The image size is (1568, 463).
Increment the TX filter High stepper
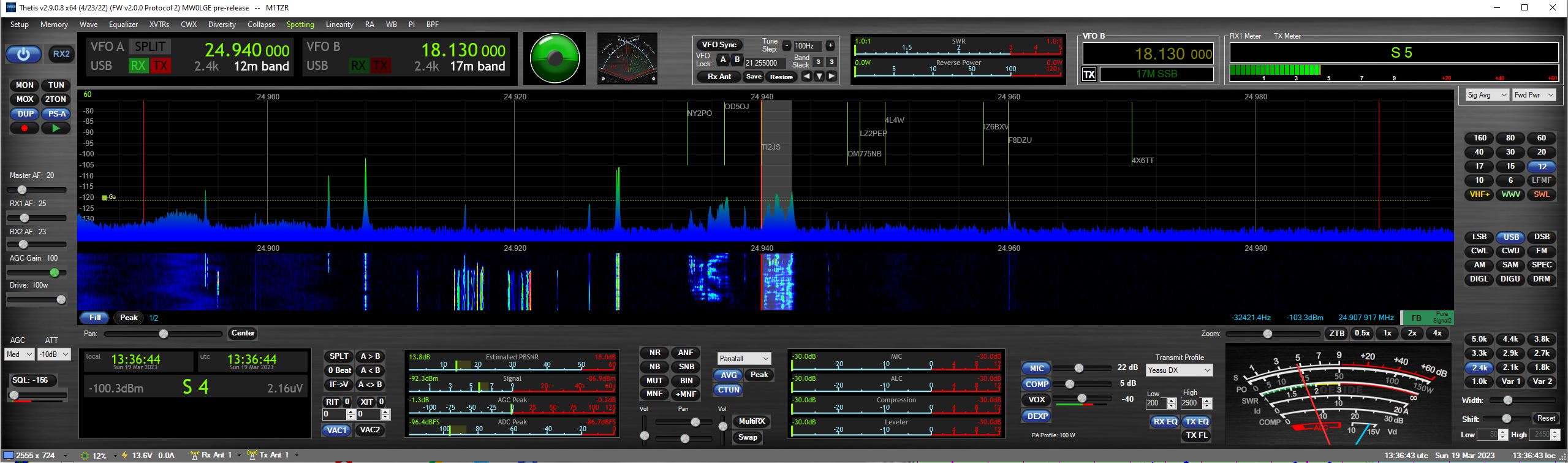pos(1207,400)
